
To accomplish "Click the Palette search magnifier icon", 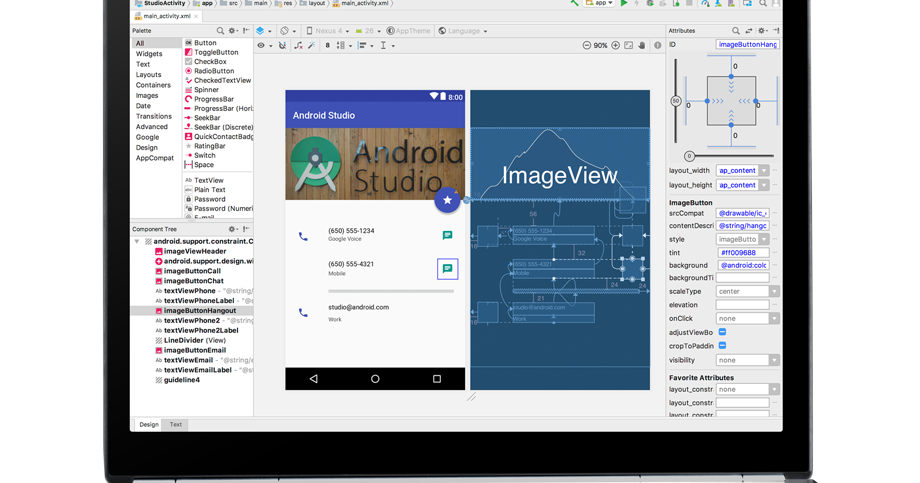I will (x=220, y=31).
